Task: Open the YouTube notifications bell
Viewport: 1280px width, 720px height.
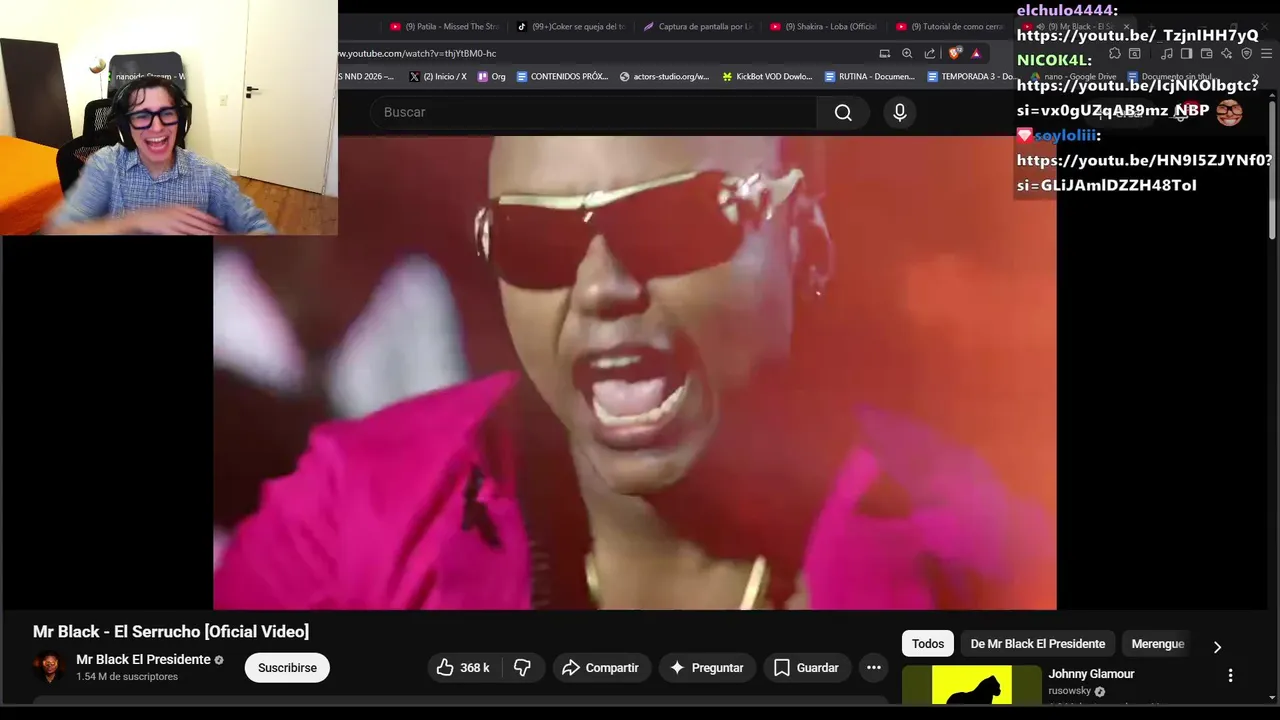Action: [x=1180, y=113]
